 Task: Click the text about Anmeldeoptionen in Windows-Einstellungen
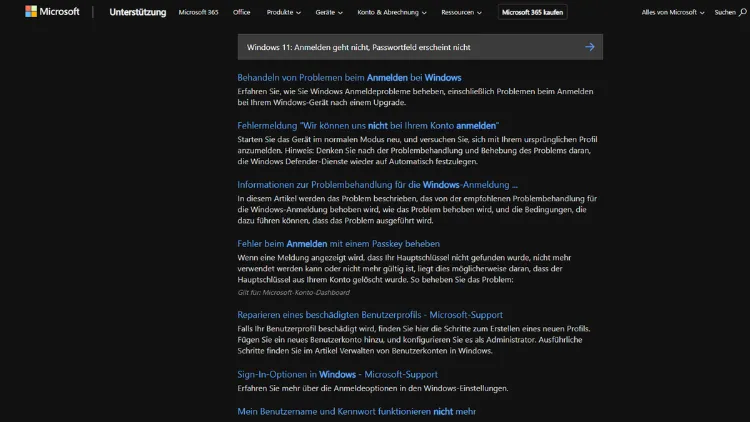click(x=373, y=388)
